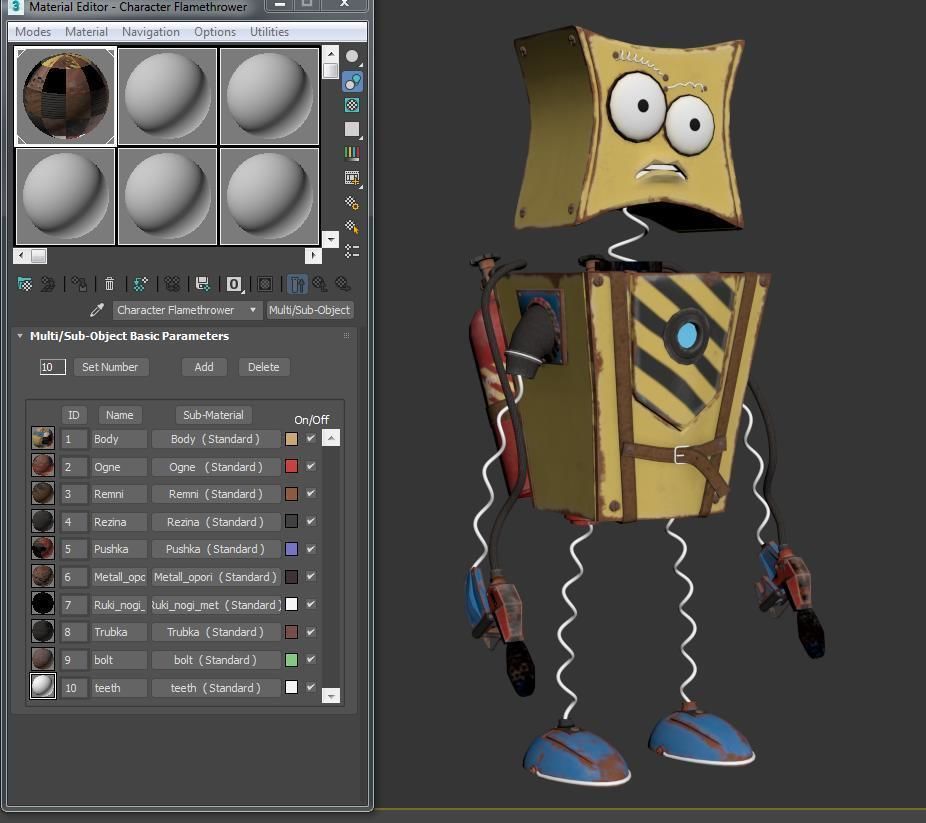Open the Material menu

[86, 32]
